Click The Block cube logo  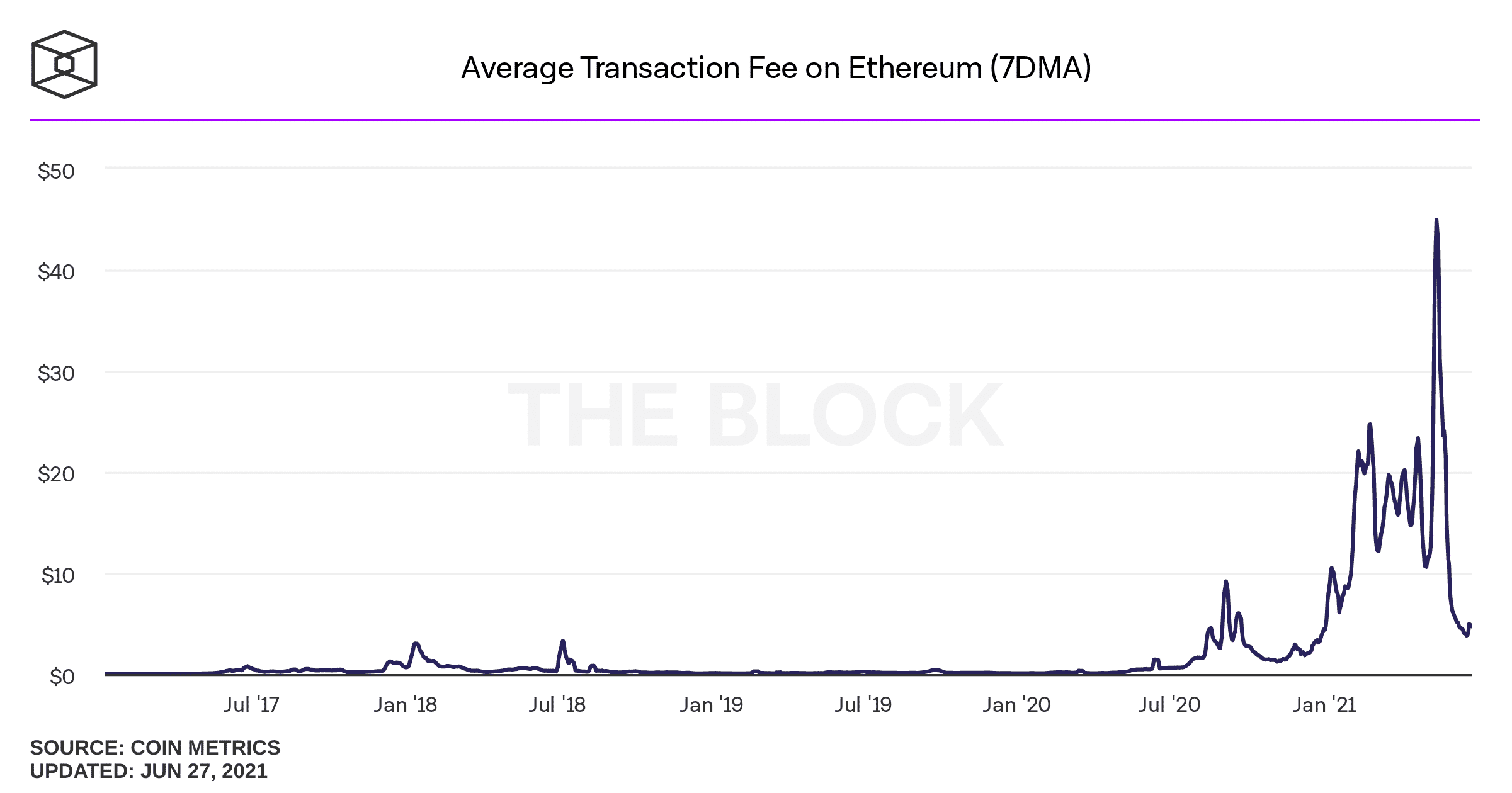tap(64, 64)
